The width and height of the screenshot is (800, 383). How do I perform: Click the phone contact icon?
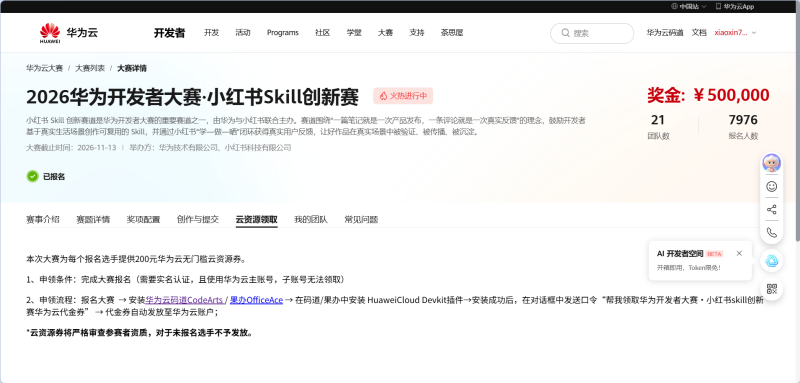pos(771,233)
